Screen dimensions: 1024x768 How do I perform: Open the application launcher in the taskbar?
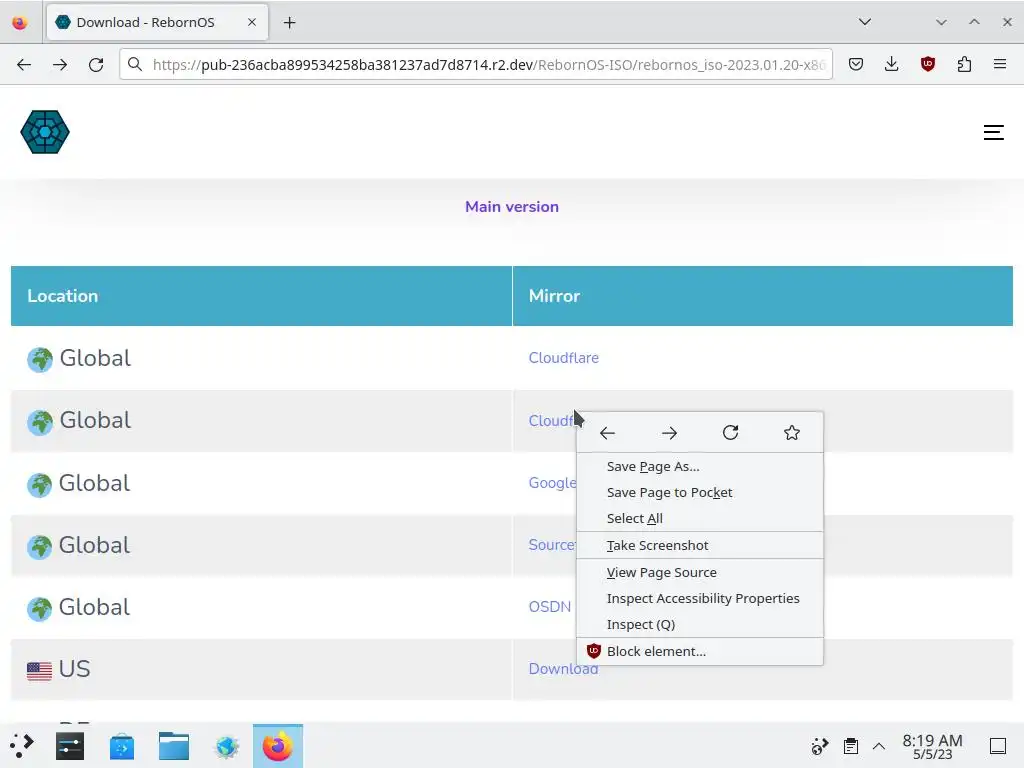(22, 746)
